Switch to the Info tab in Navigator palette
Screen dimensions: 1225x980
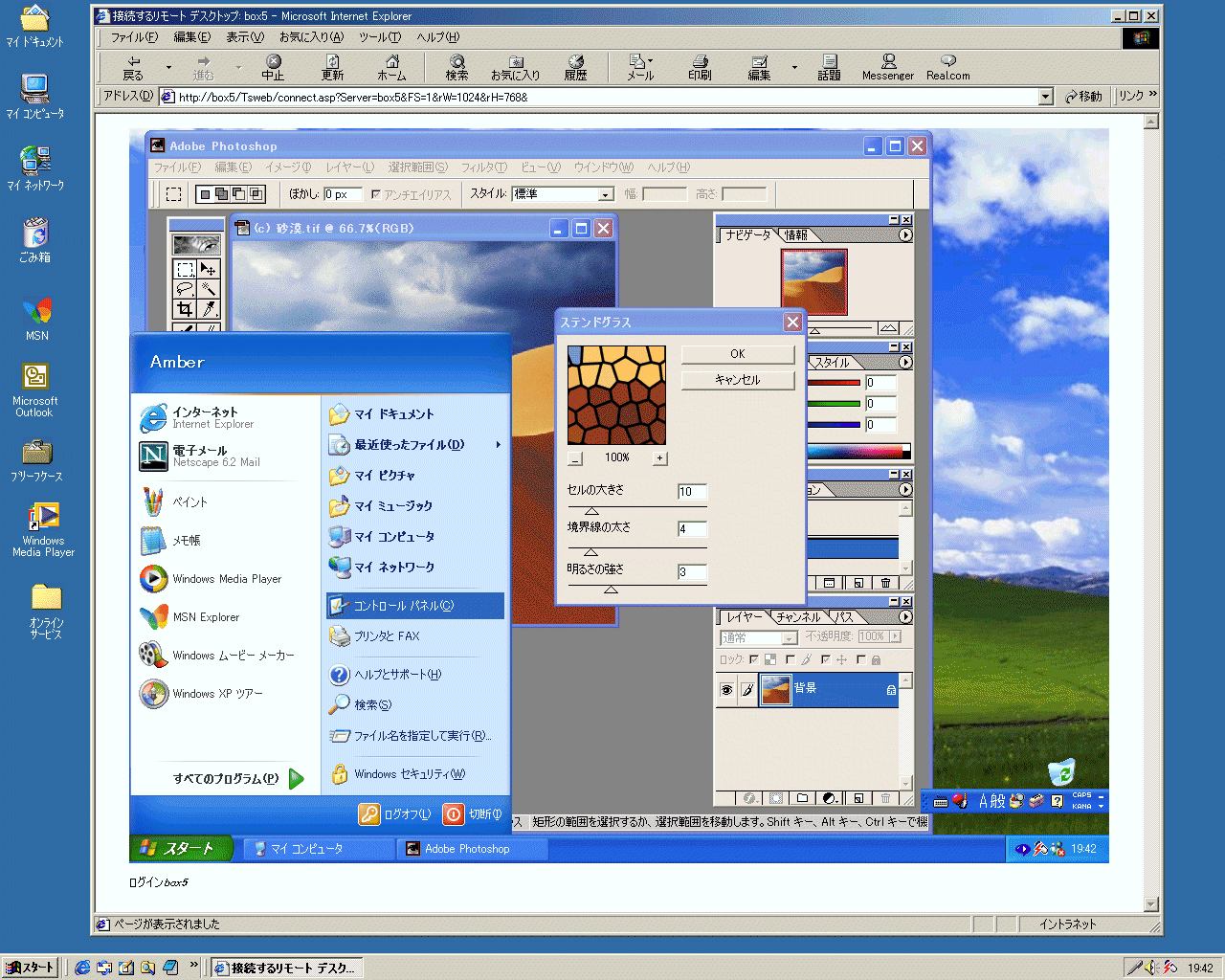(795, 235)
